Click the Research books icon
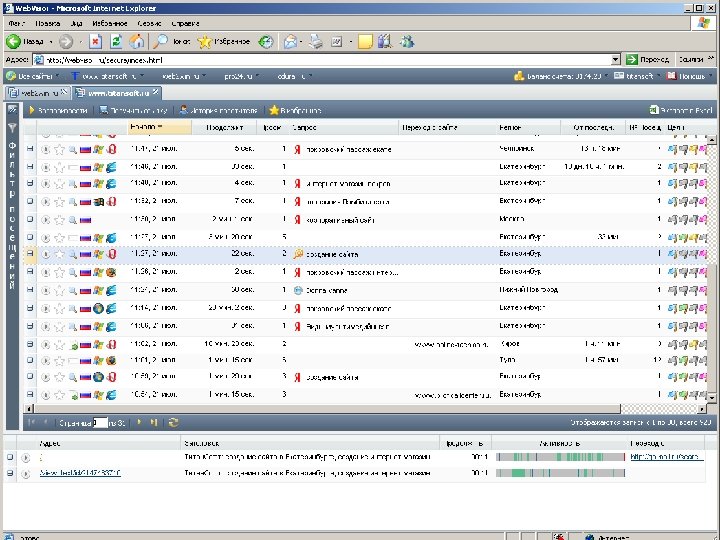Image resolution: width=720 pixels, height=540 pixels. (x=385, y=42)
